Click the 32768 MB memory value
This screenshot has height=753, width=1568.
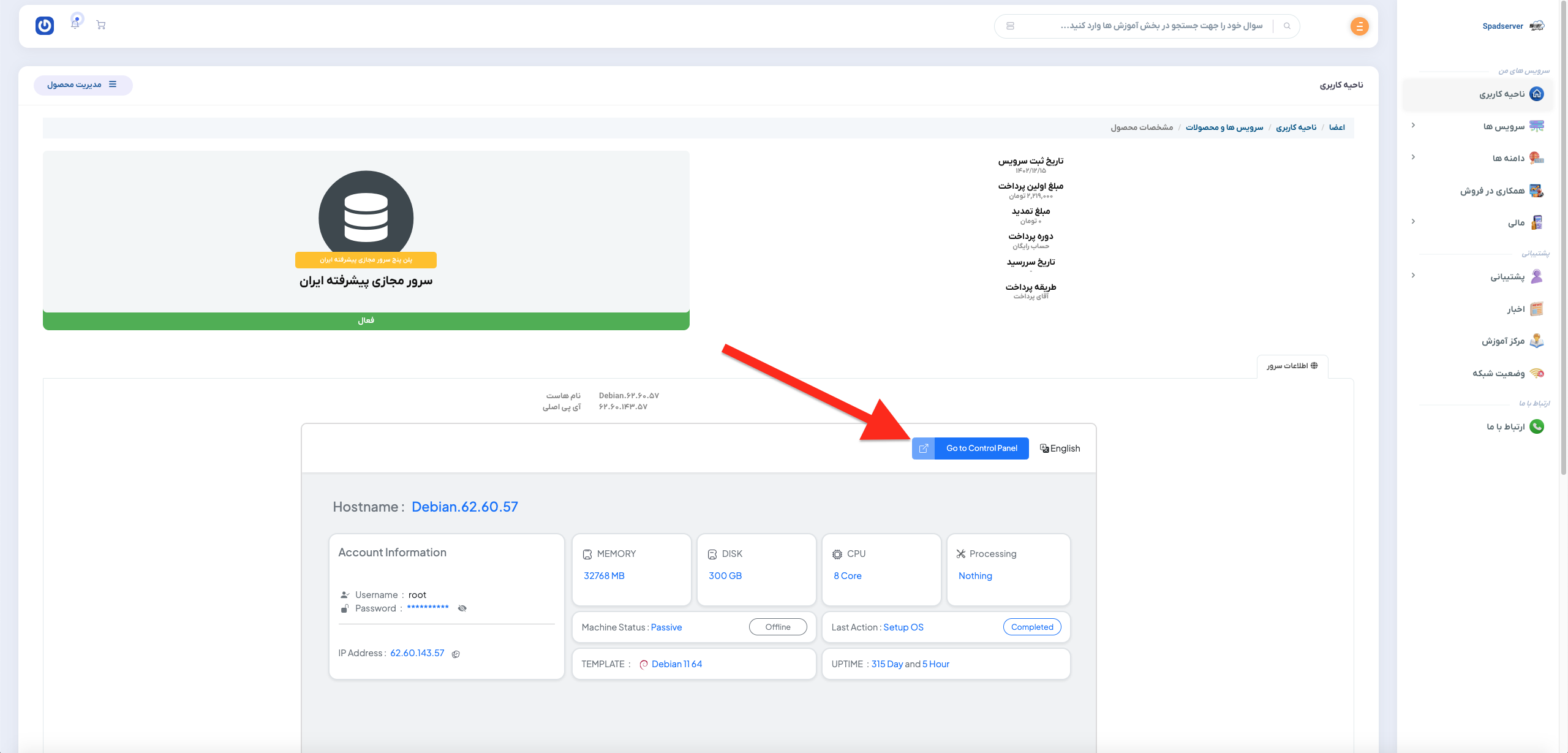[604, 576]
